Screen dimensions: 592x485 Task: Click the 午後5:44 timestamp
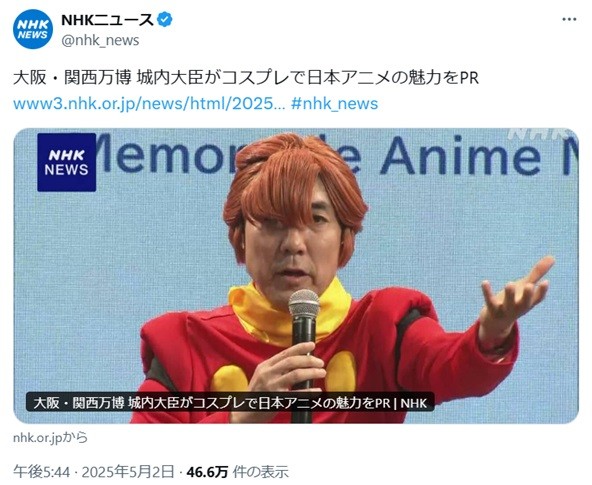42,471
